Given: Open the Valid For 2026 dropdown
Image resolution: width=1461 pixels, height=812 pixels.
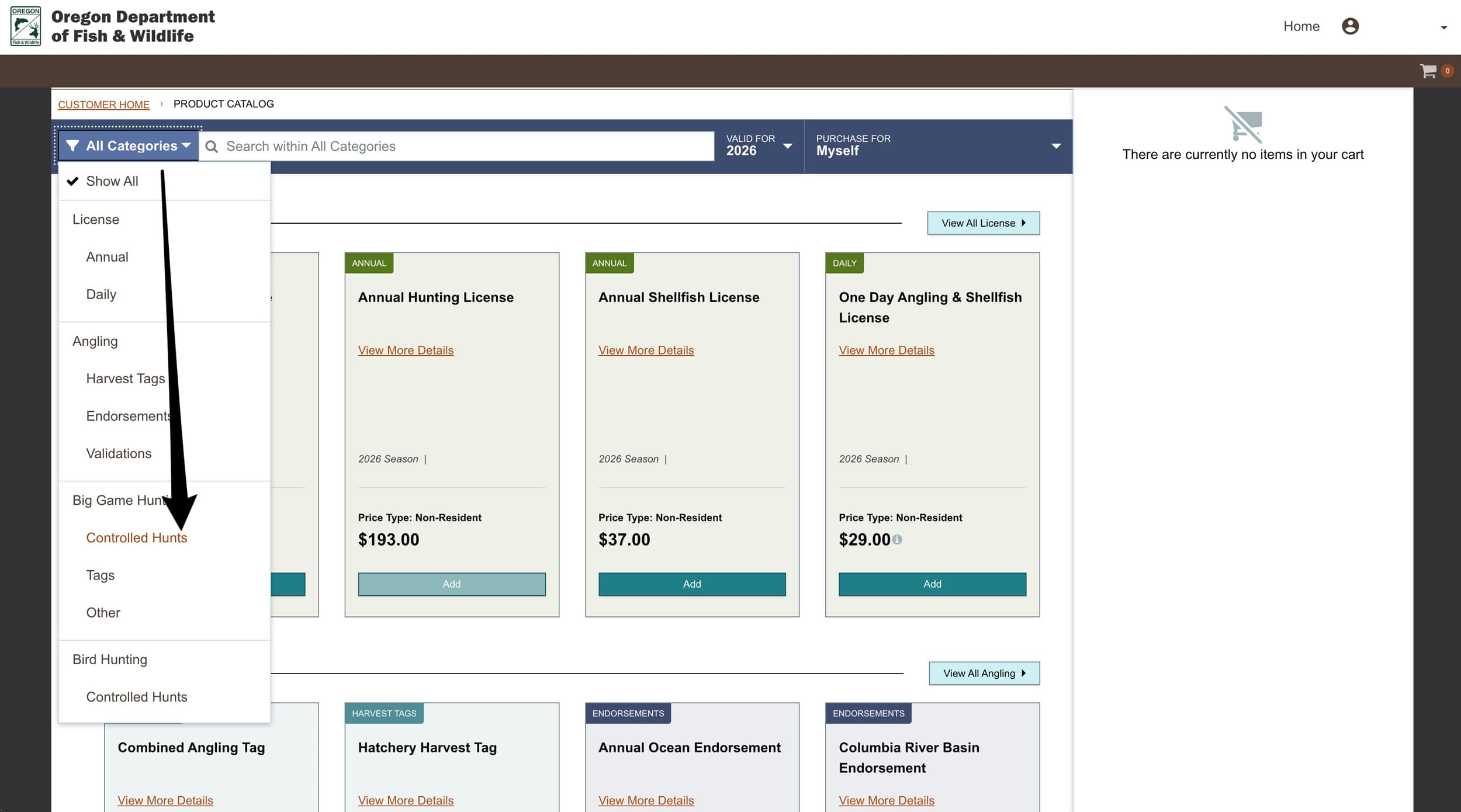Looking at the screenshot, I should [759, 146].
